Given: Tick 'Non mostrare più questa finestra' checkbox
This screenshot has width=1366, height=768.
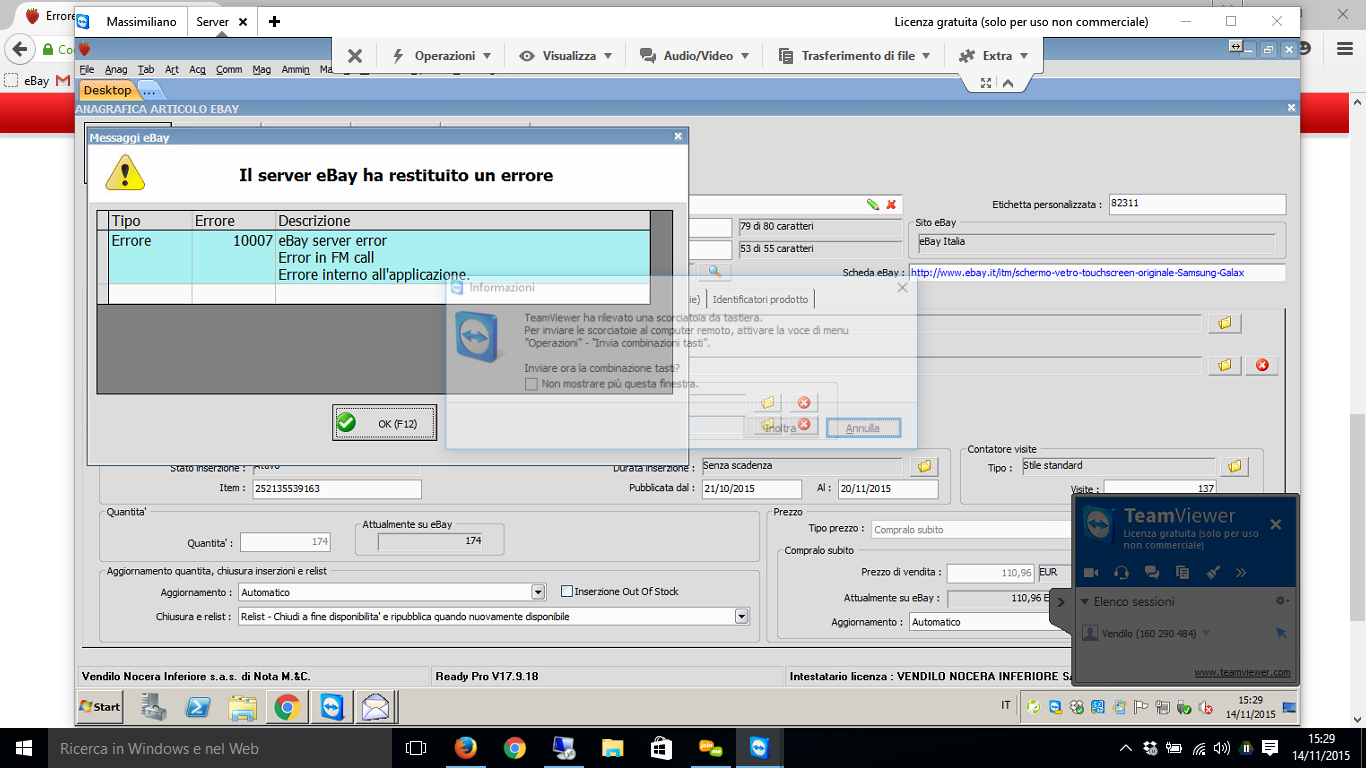Looking at the screenshot, I should (531, 384).
